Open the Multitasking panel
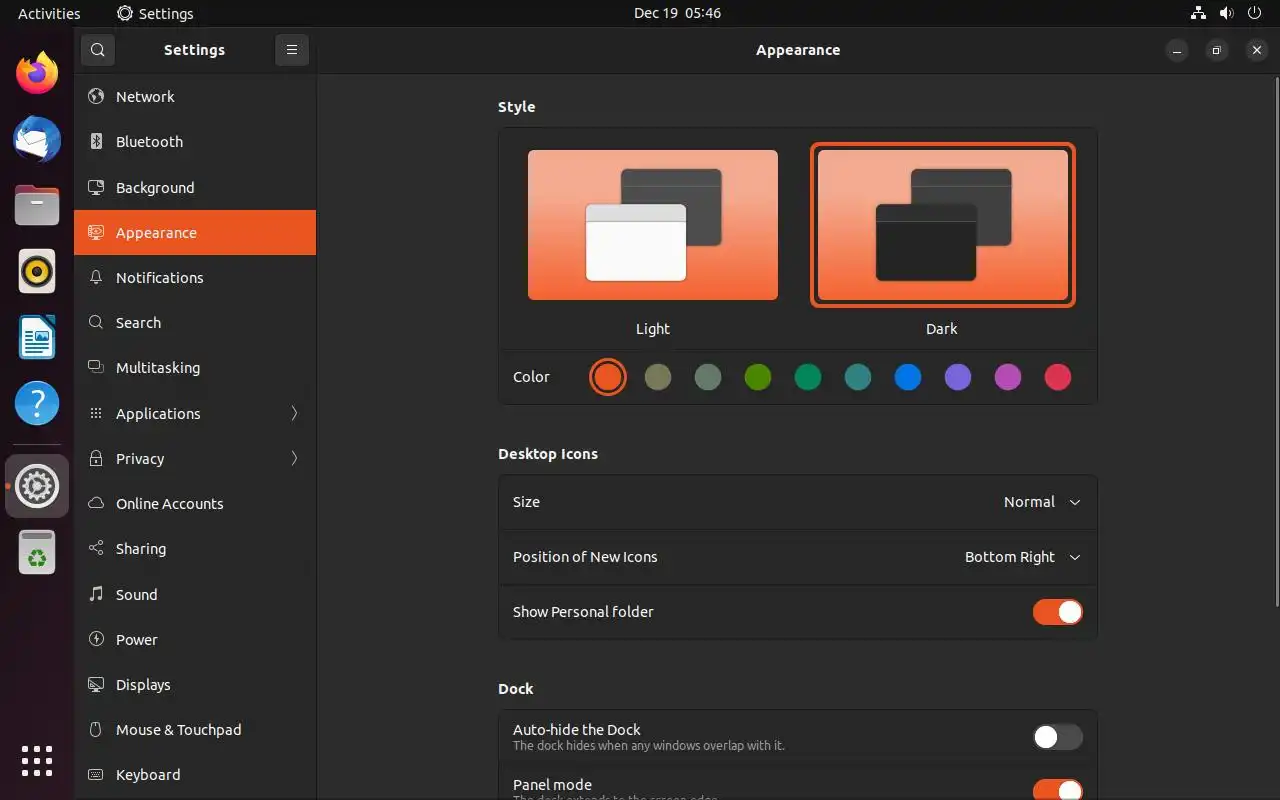The width and height of the screenshot is (1280, 800). pyautogui.click(x=195, y=367)
